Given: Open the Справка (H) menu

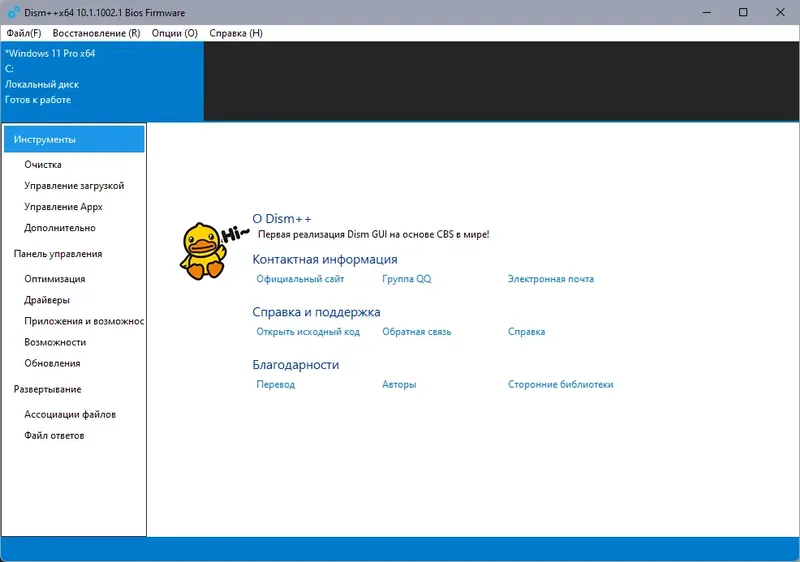Looking at the screenshot, I should coord(236,33).
